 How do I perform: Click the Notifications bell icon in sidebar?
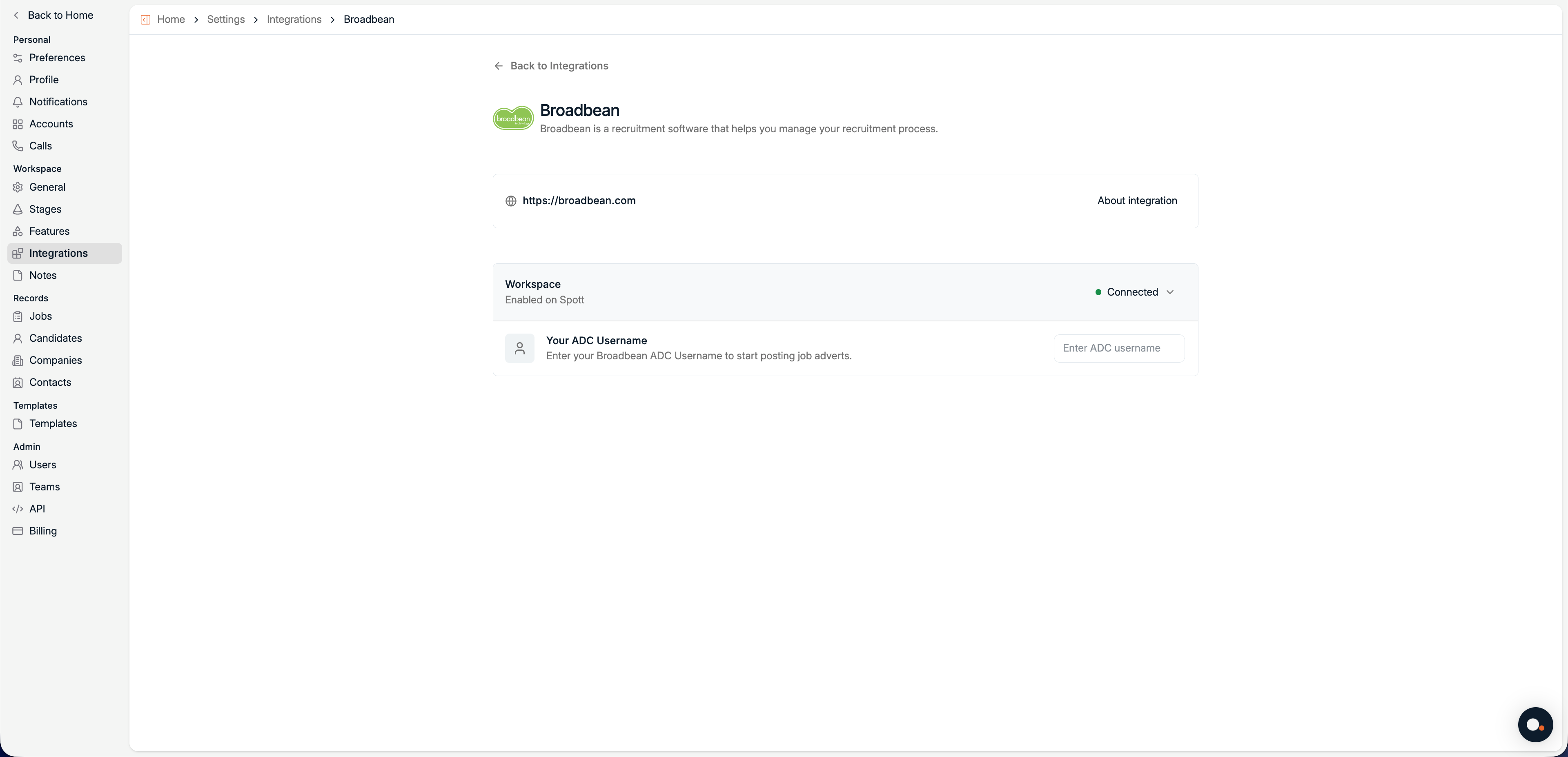pyautogui.click(x=18, y=102)
